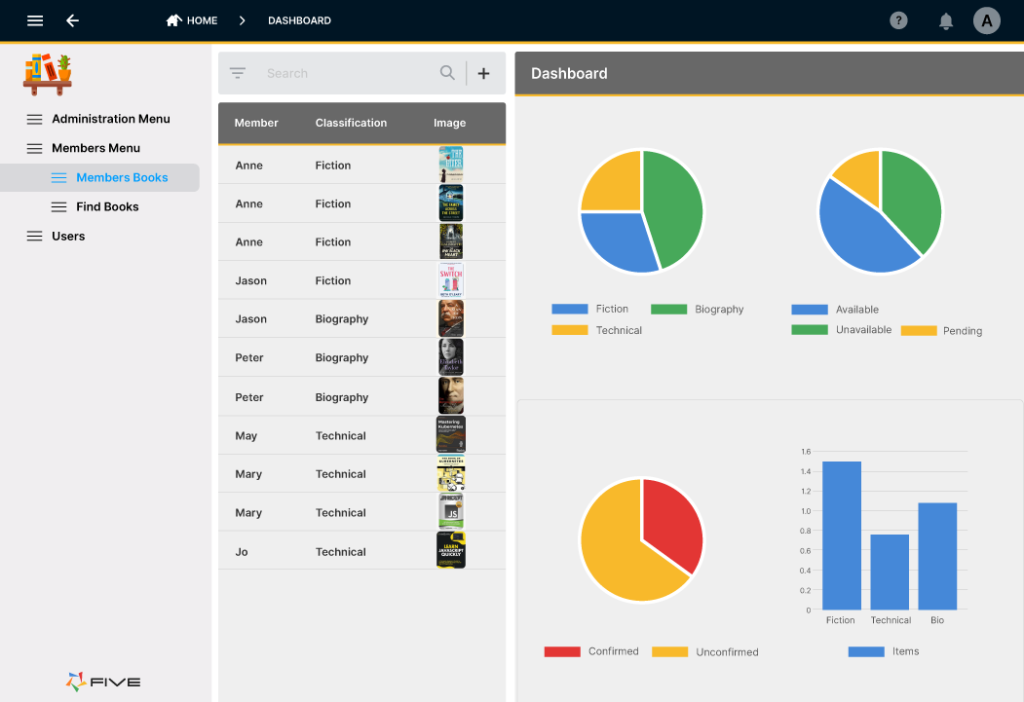Open Jo Technical JavaScript book thumbnail
This screenshot has height=702, width=1024.
(451, 550)
